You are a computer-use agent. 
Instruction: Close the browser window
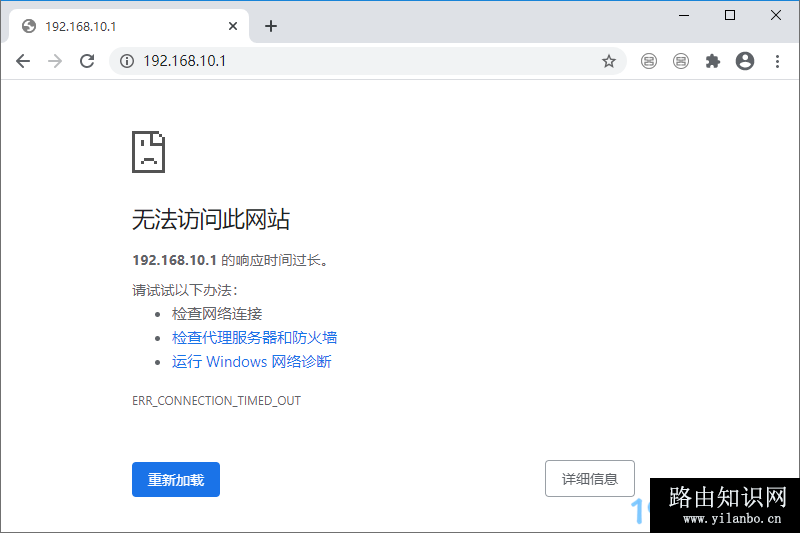776,15
